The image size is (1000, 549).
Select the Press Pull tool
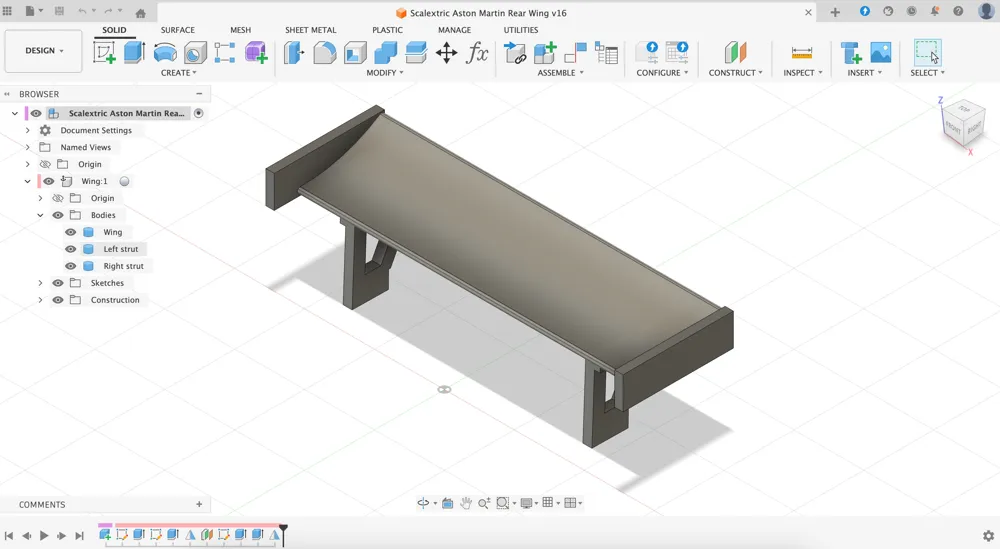pos(294,53)
